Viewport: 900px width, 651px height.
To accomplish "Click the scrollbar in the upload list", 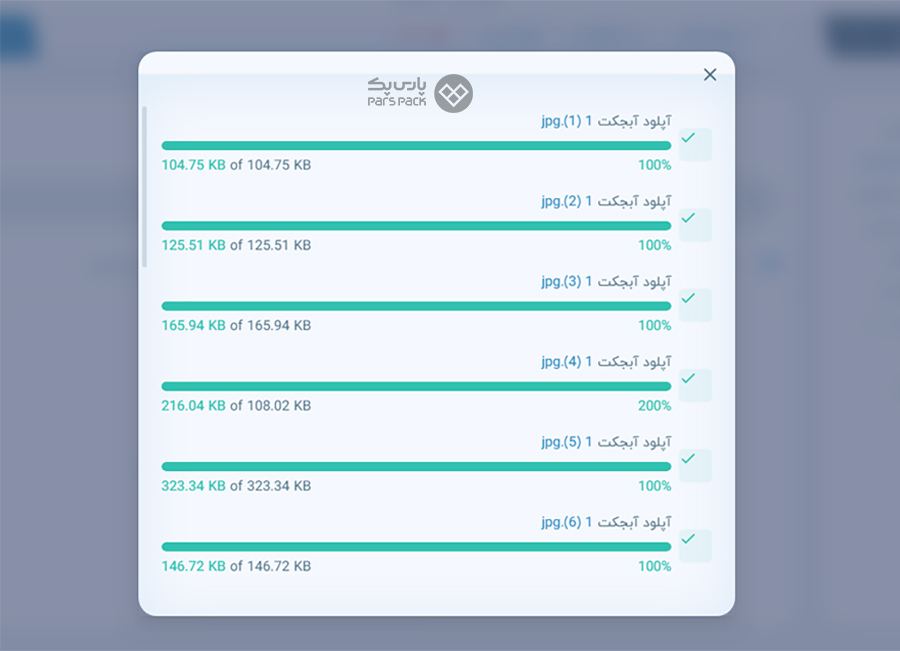I will point(145,187).
